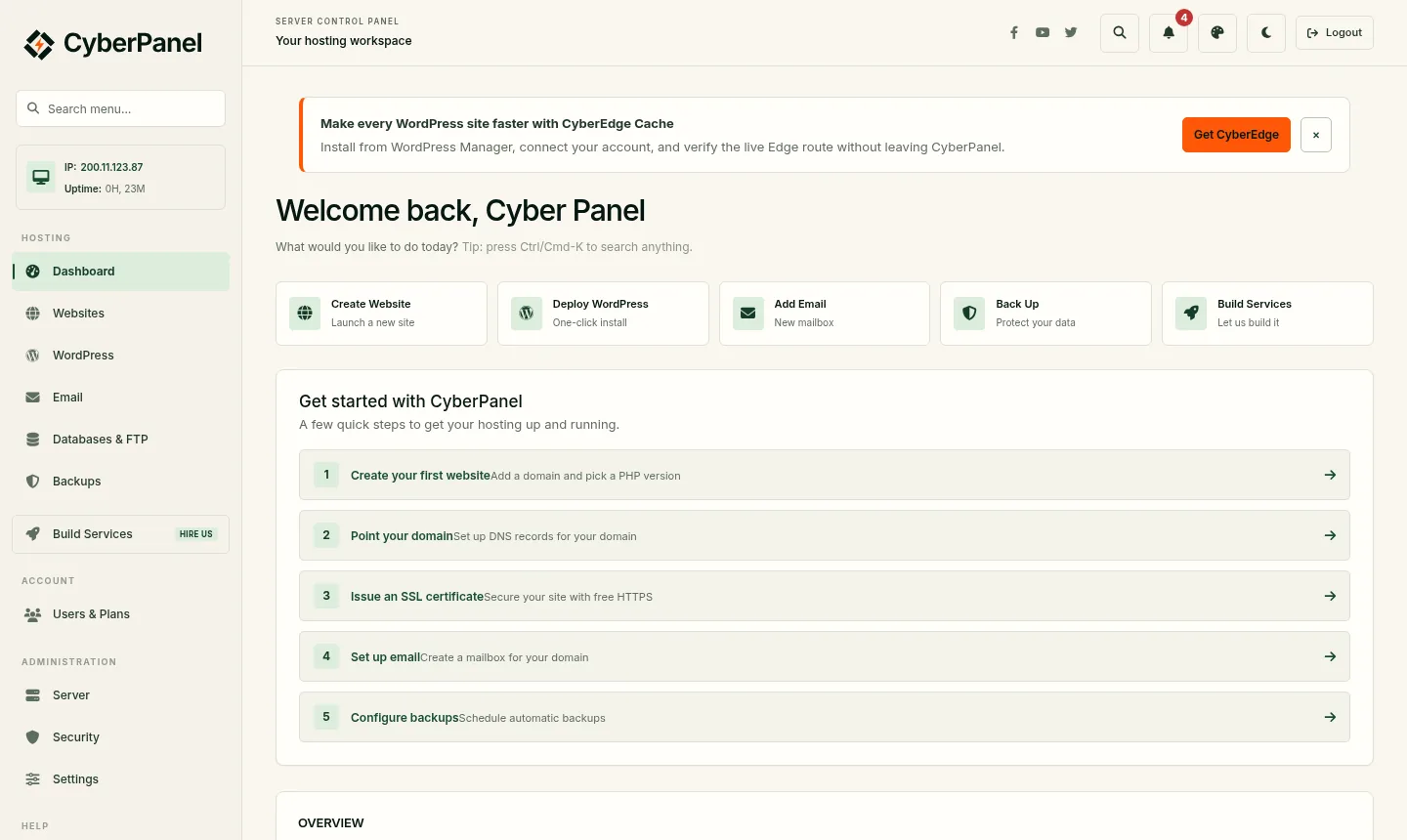Click the Build Services rocket card icon
Image resolution: width=1407 pixels, height=840 pixels.
click(x=1191, y=314)
